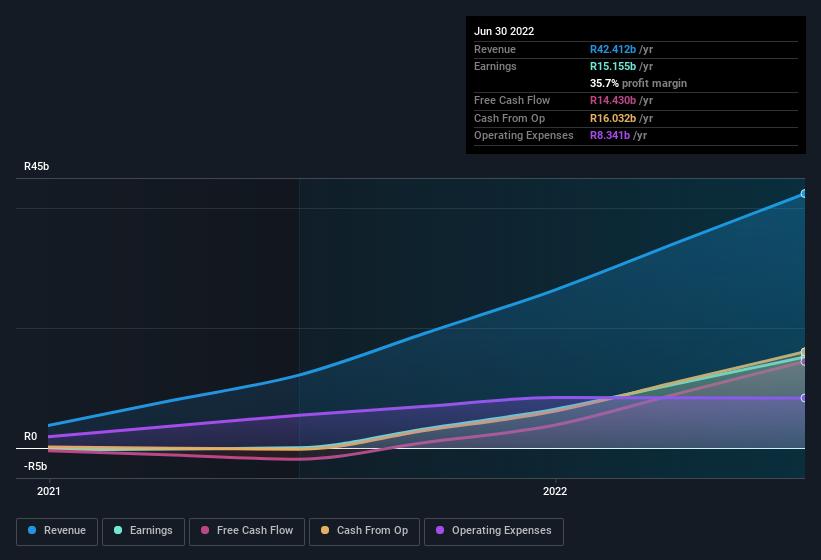
Task: Click the R0 y-axis label
Action: point(30,436)
